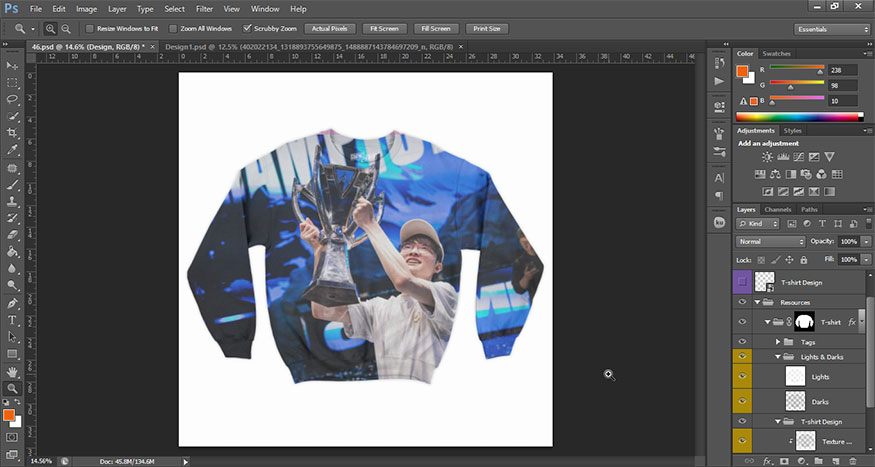Select the Rectangular Marquee tool

(x=12, y=83)
